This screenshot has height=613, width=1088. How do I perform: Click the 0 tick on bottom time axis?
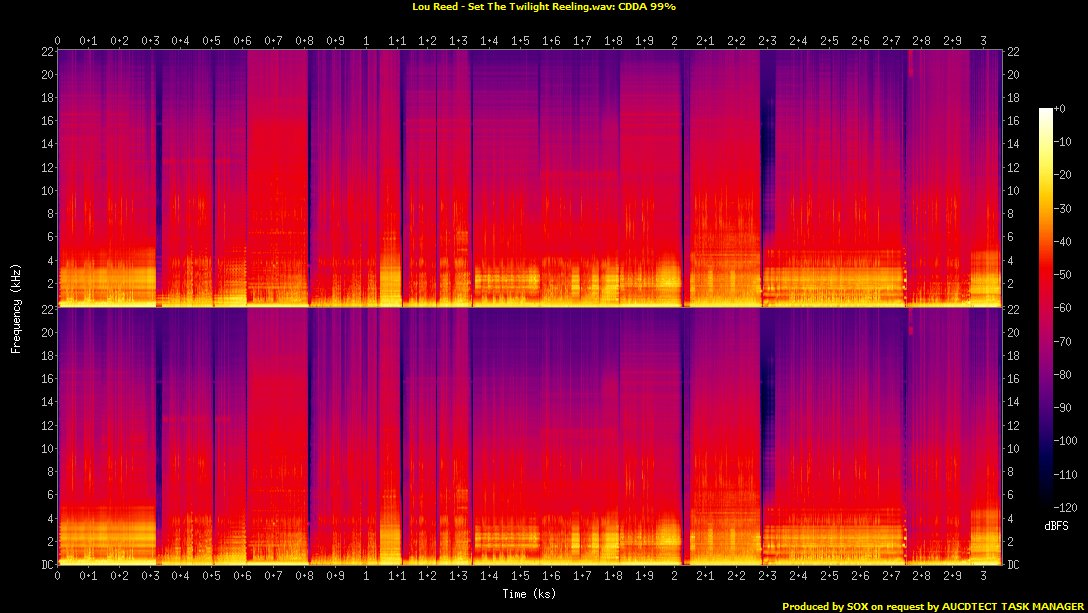pos(58,576)
